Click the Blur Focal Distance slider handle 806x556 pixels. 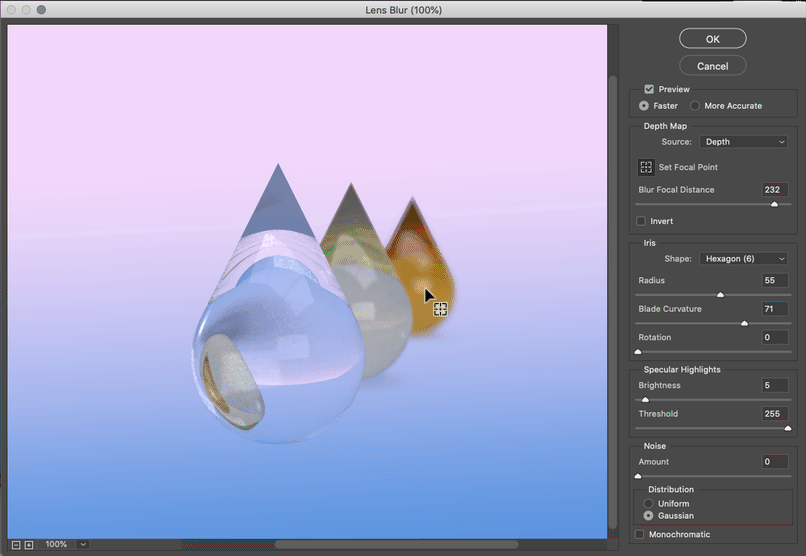pyautogui.click(x=774, y=204)
